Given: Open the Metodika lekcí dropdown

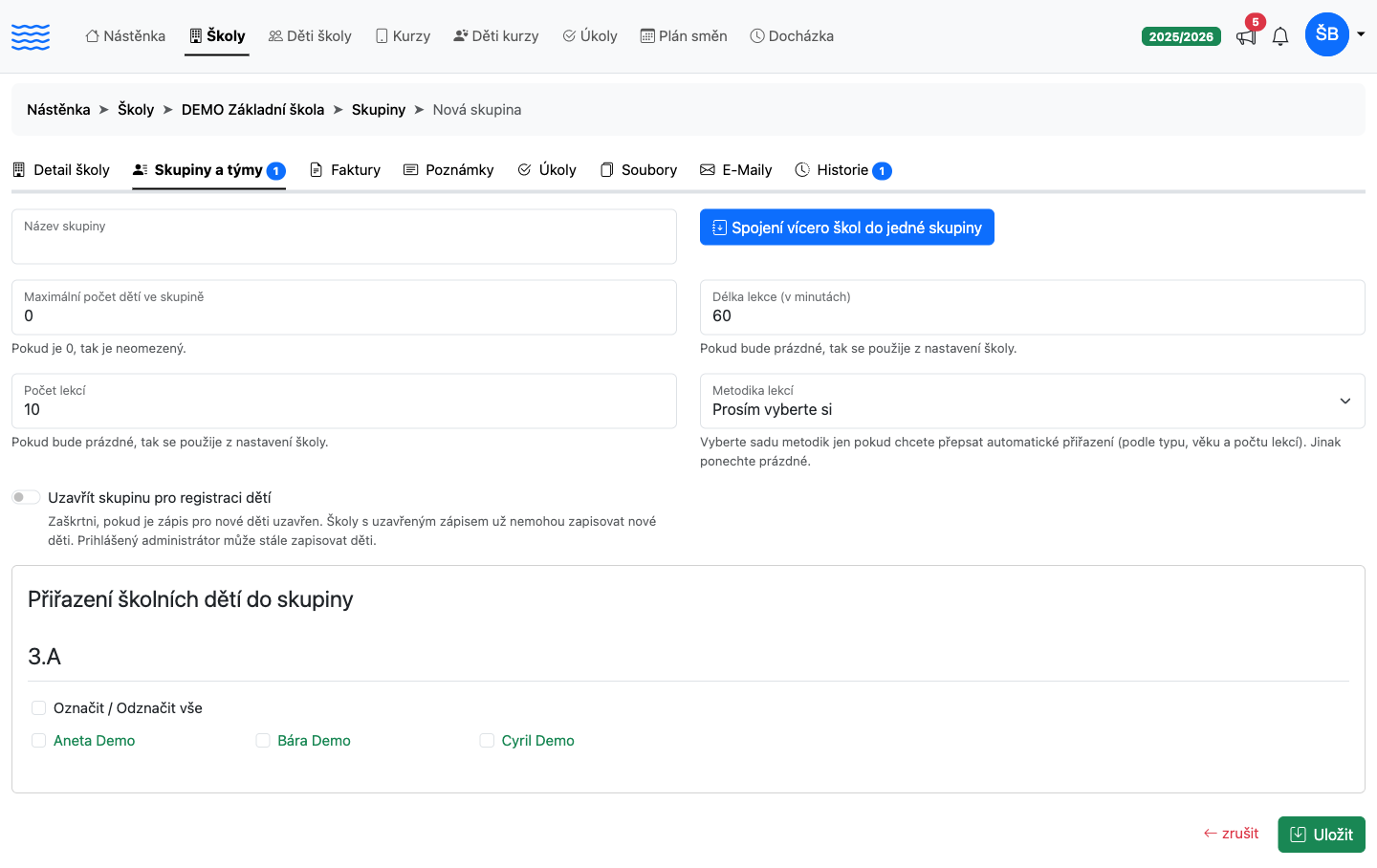Looking at the screenshot, I should (1033, 401).
